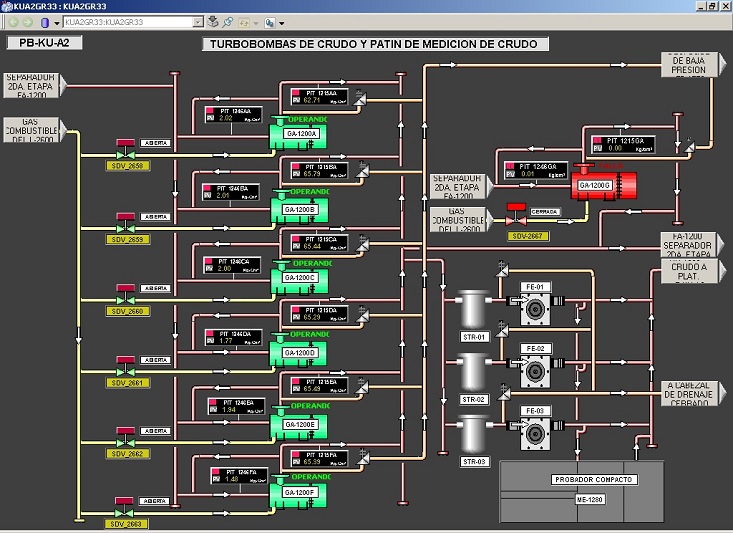
Task: Open the PIT 1215AA pressure readout
Action: pyautogui.click(x=319, y=96)
